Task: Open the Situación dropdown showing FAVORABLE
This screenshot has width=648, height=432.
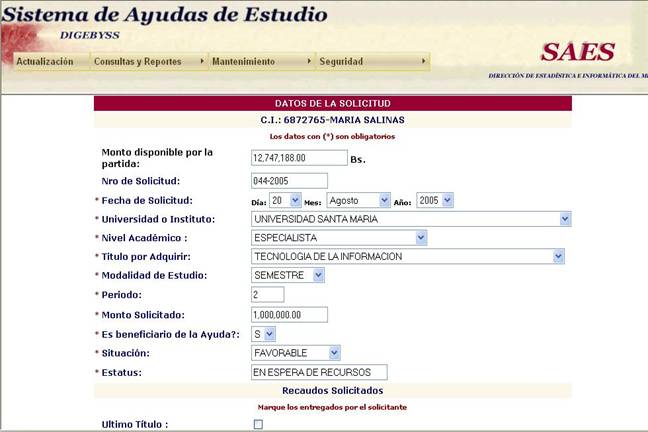Action: pyautogui.click(x=295, y=353)
